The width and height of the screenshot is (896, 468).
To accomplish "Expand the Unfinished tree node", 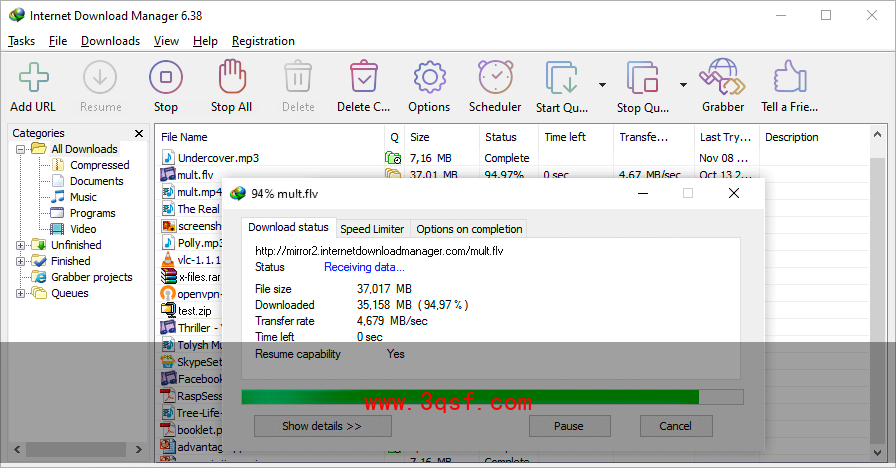I will pos(21,245).
